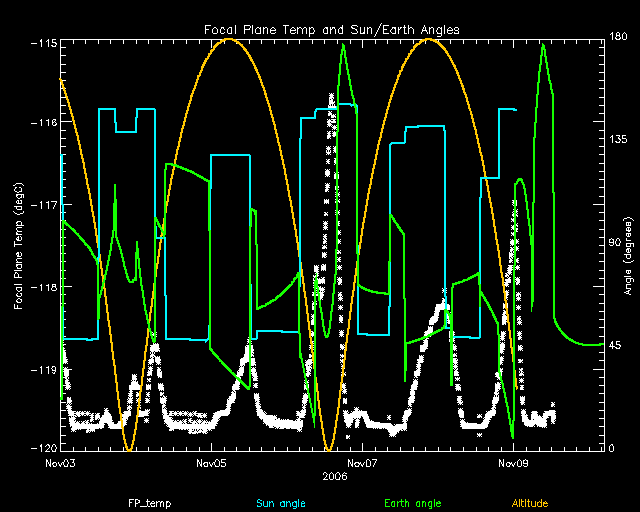Click the Focal Plane Temp (degC) axis label
640x512 pixels.
tap(19, 244)
